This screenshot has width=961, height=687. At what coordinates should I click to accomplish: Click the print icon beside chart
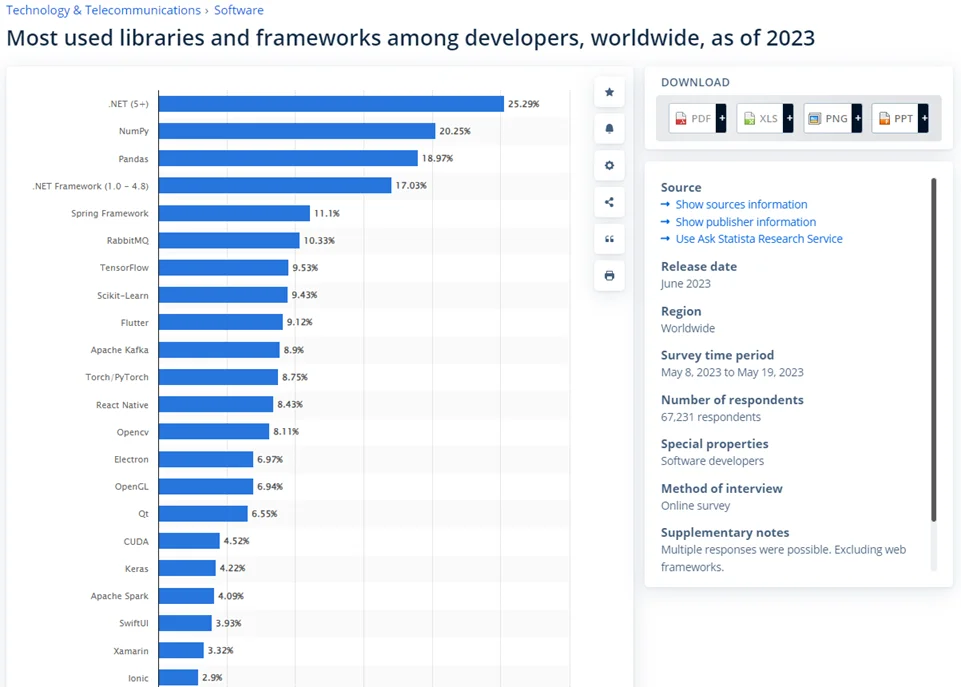[x=609, y=276]
